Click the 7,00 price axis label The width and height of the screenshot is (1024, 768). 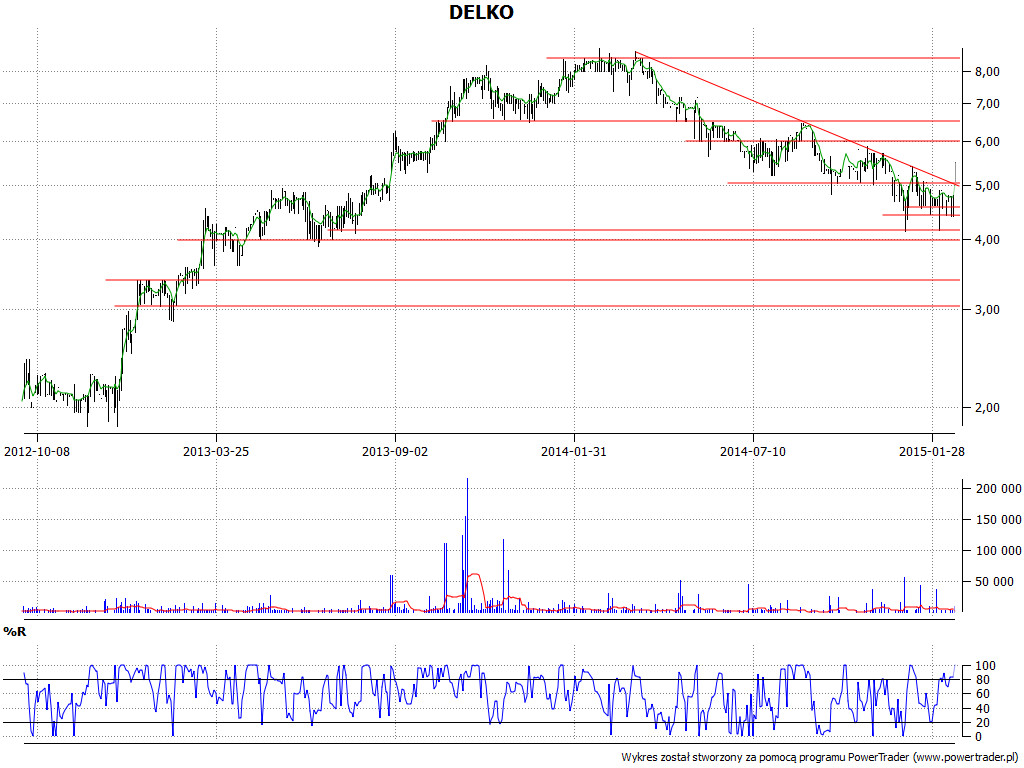[987, 104]
